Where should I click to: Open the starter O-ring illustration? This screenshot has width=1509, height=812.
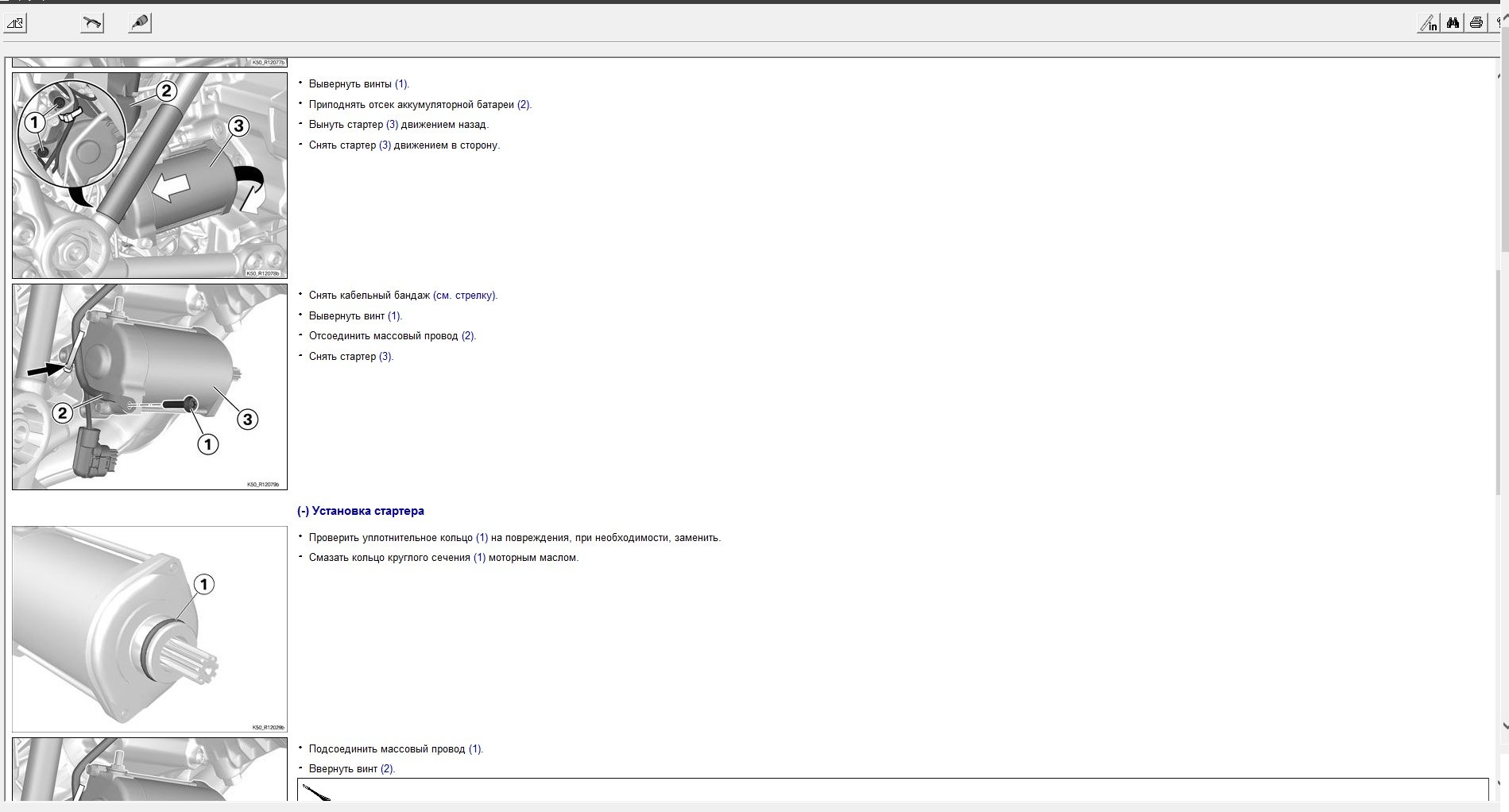click(x=149, y=628)
